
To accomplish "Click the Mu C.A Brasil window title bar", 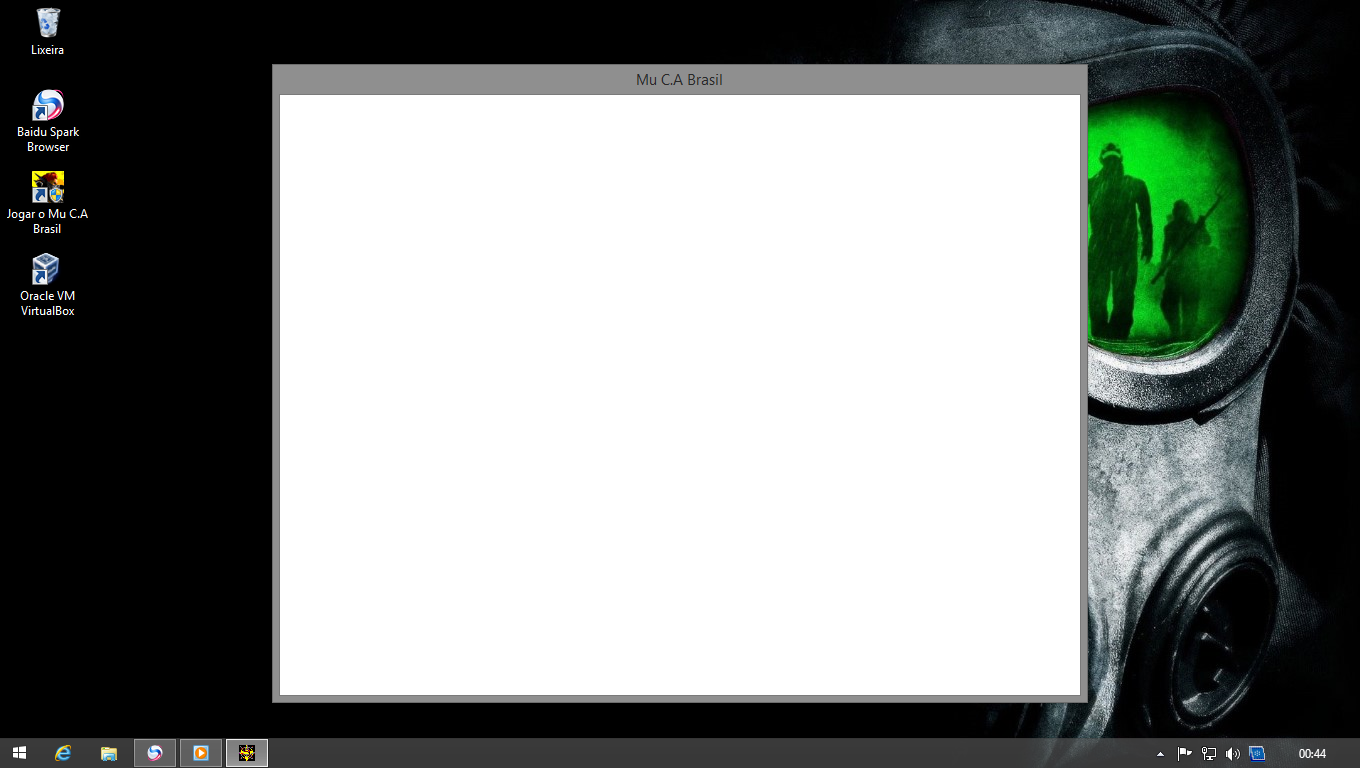I will point(679,80).
